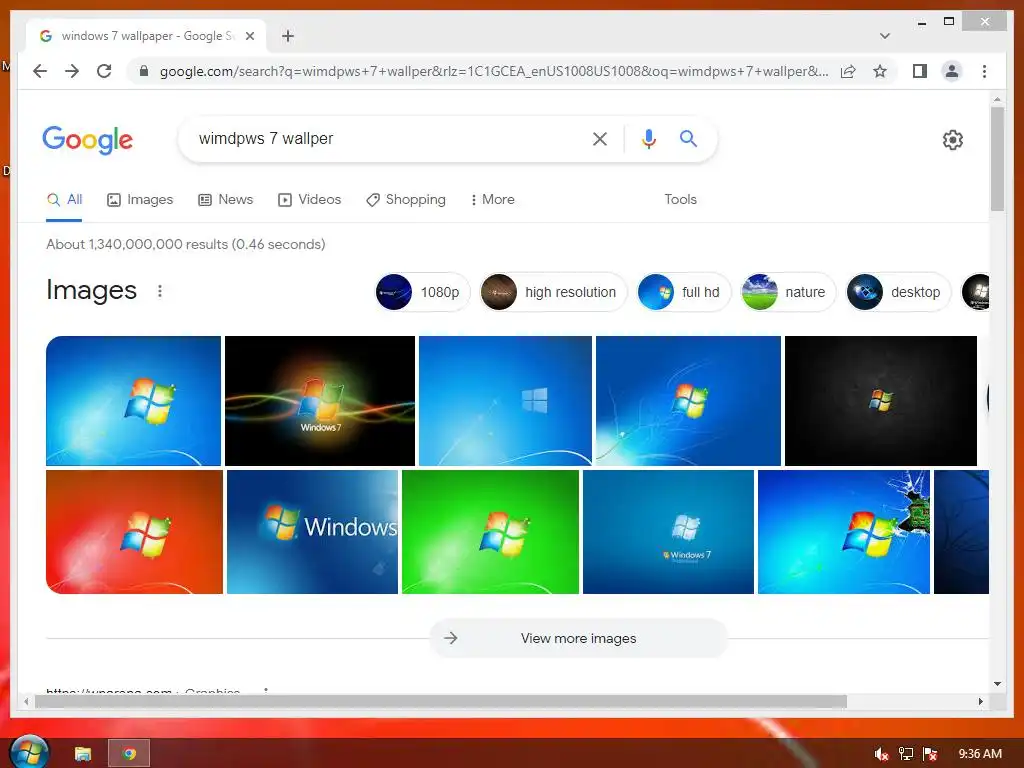Filter images by desktop chip
Screen dimensions: 1024x768
coord(898,292)
